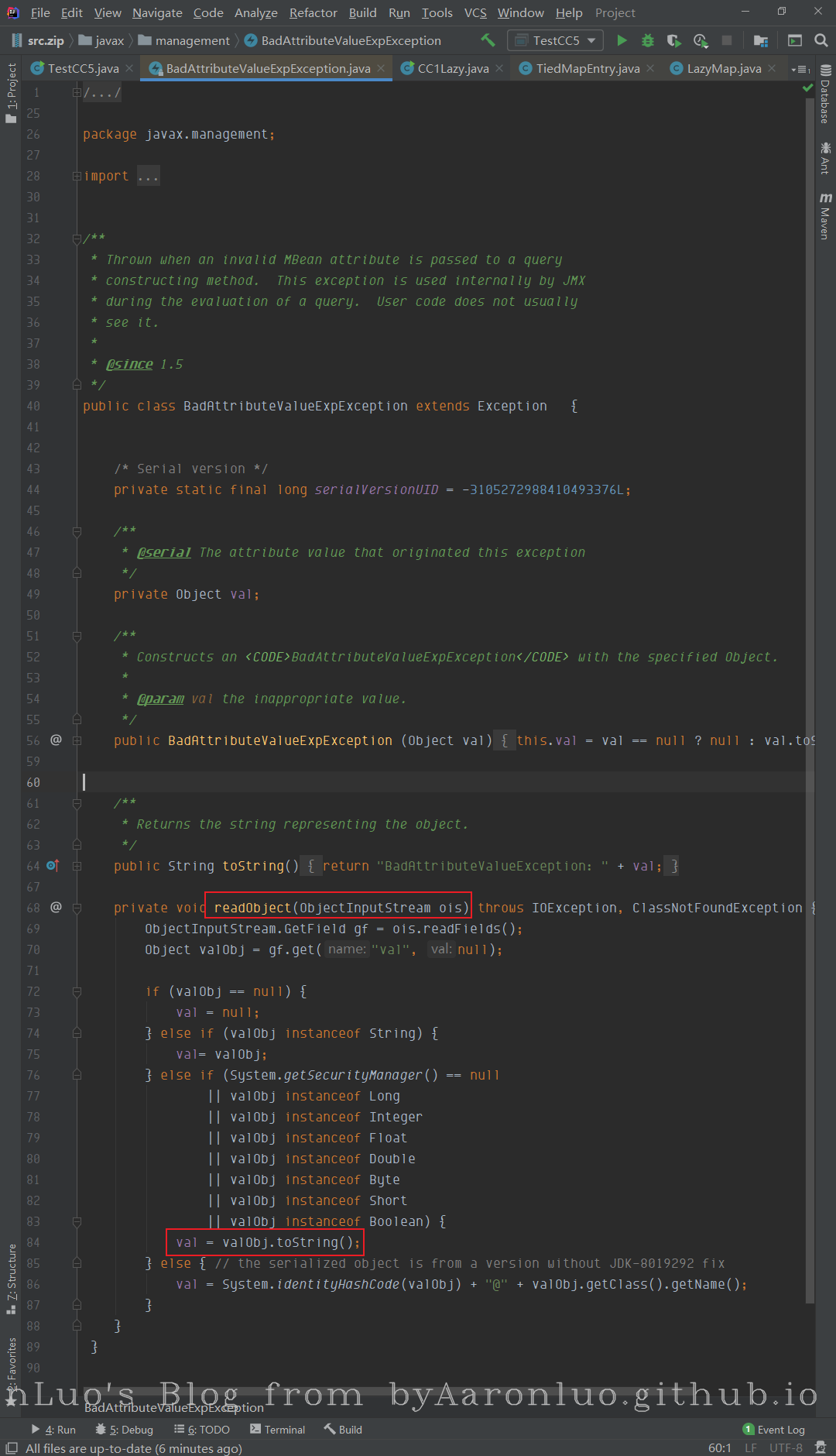Click the override gutter icon beside toString()
Screen dimensions: 836x1456
(53, 865)
